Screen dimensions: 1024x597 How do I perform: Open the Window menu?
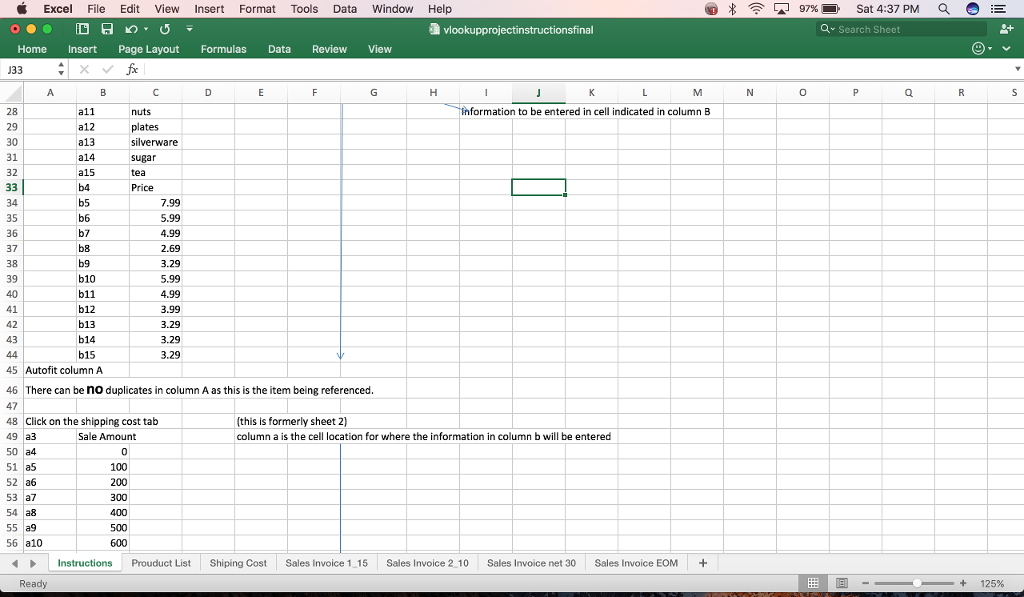click(x=392, y=9)
